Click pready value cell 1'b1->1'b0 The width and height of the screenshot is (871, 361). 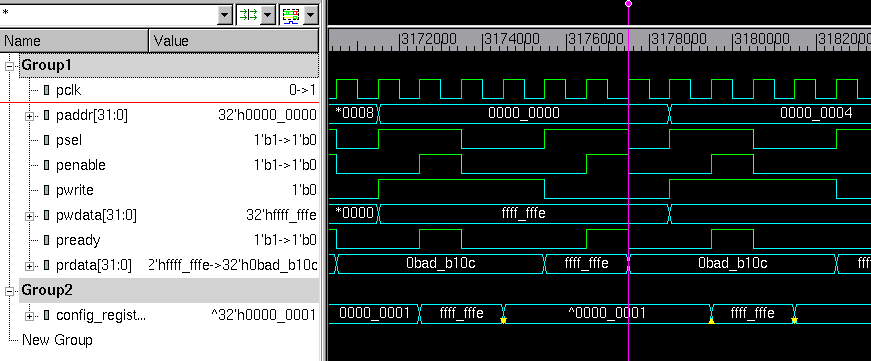(285, 240)
